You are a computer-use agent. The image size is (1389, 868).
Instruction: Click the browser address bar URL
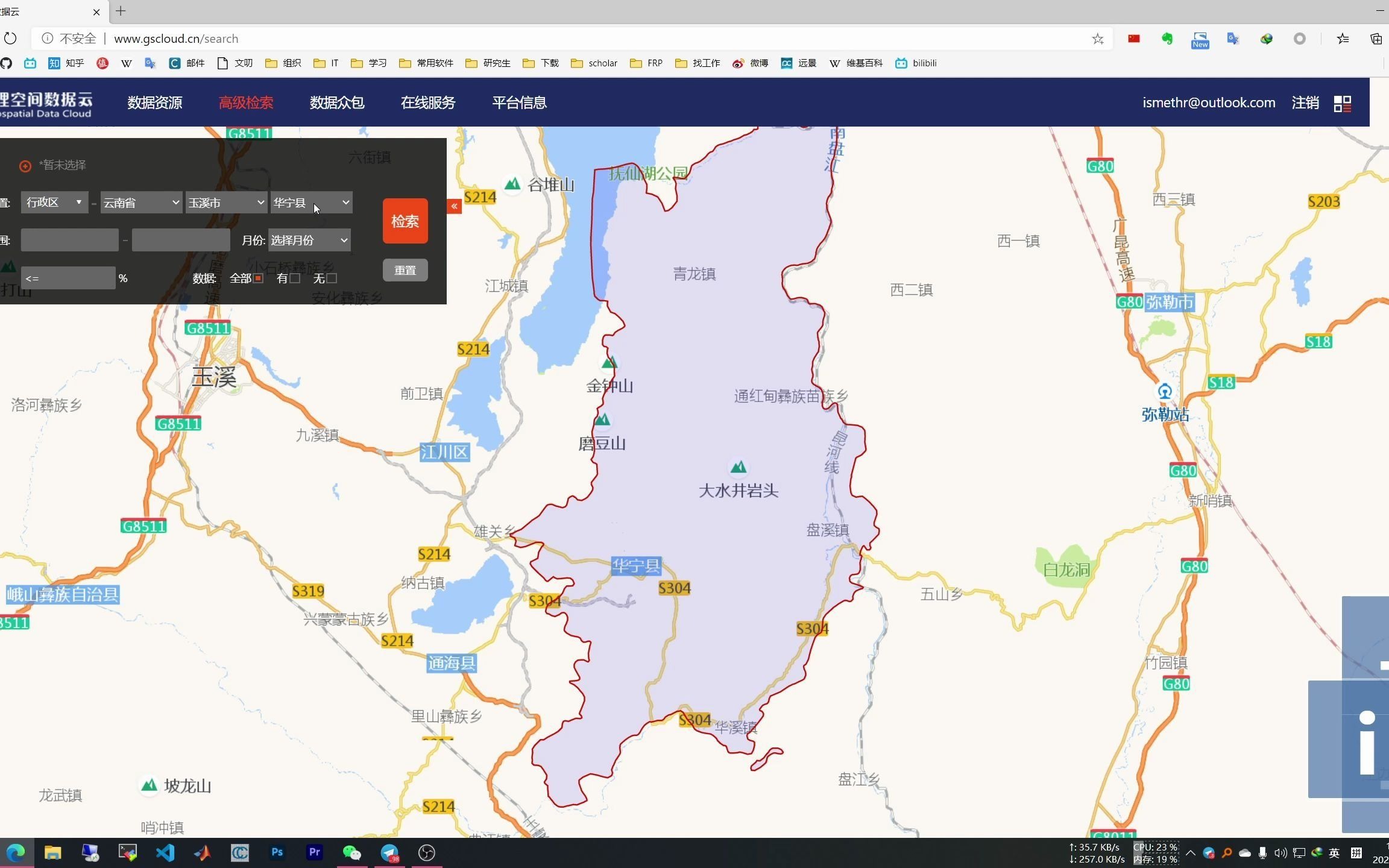click(x=176, y=39)
